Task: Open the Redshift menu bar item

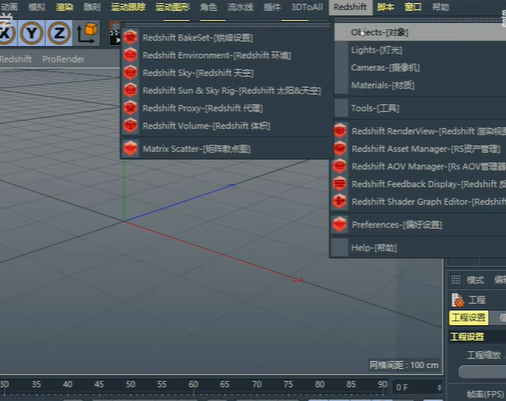Action: (350, 7)
